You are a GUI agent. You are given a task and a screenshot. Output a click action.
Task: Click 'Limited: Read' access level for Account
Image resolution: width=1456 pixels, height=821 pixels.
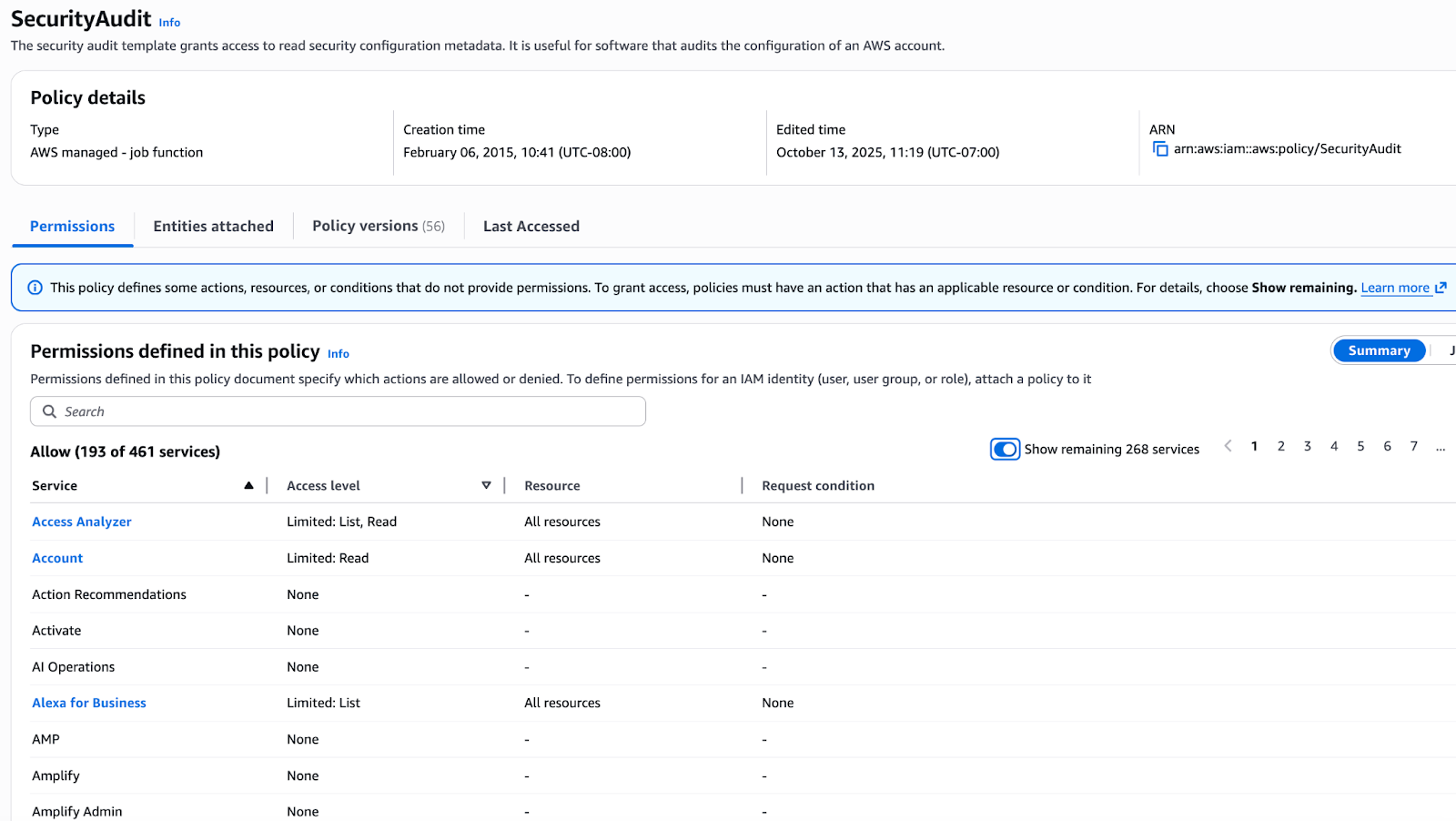point(328,558)
